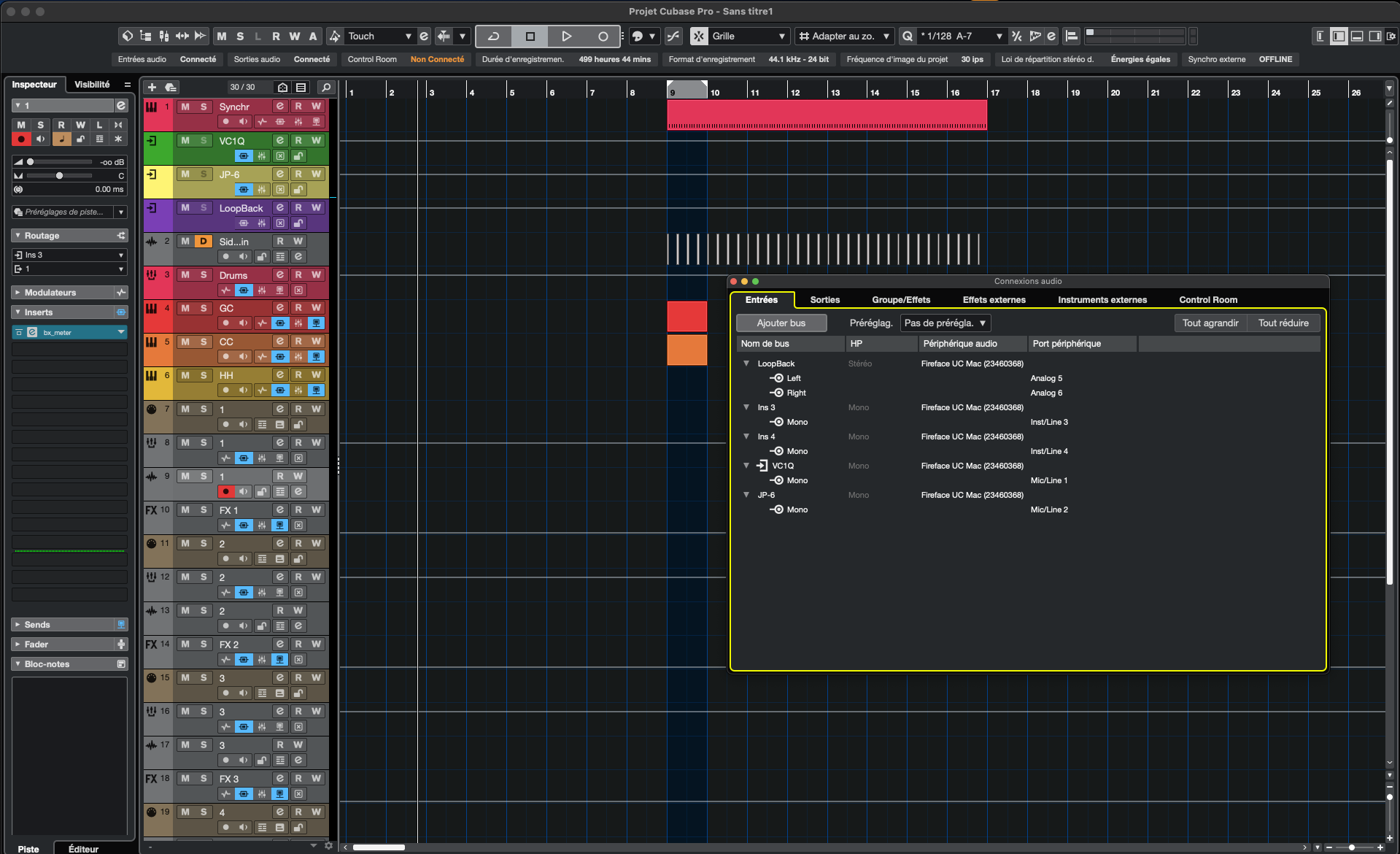1400x854 pixels.
Task: Click the Ajouter bus button
Action: (x=781, y=323)
